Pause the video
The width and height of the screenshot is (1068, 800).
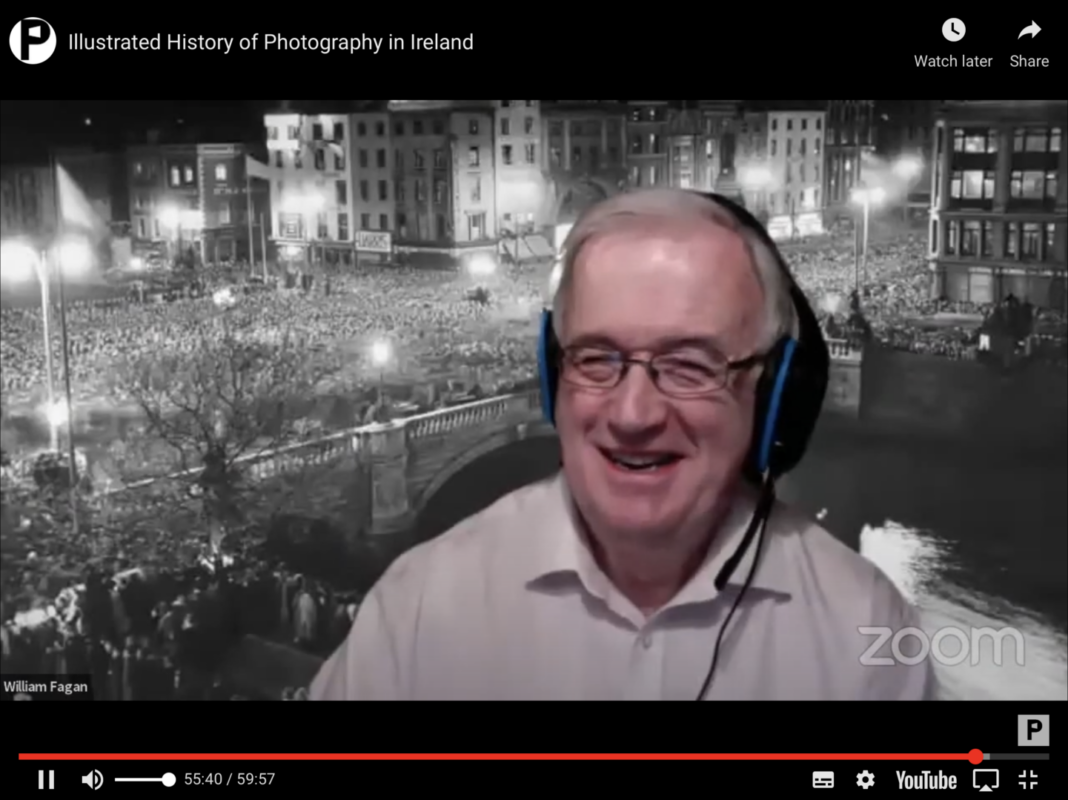tap(46, 780)
